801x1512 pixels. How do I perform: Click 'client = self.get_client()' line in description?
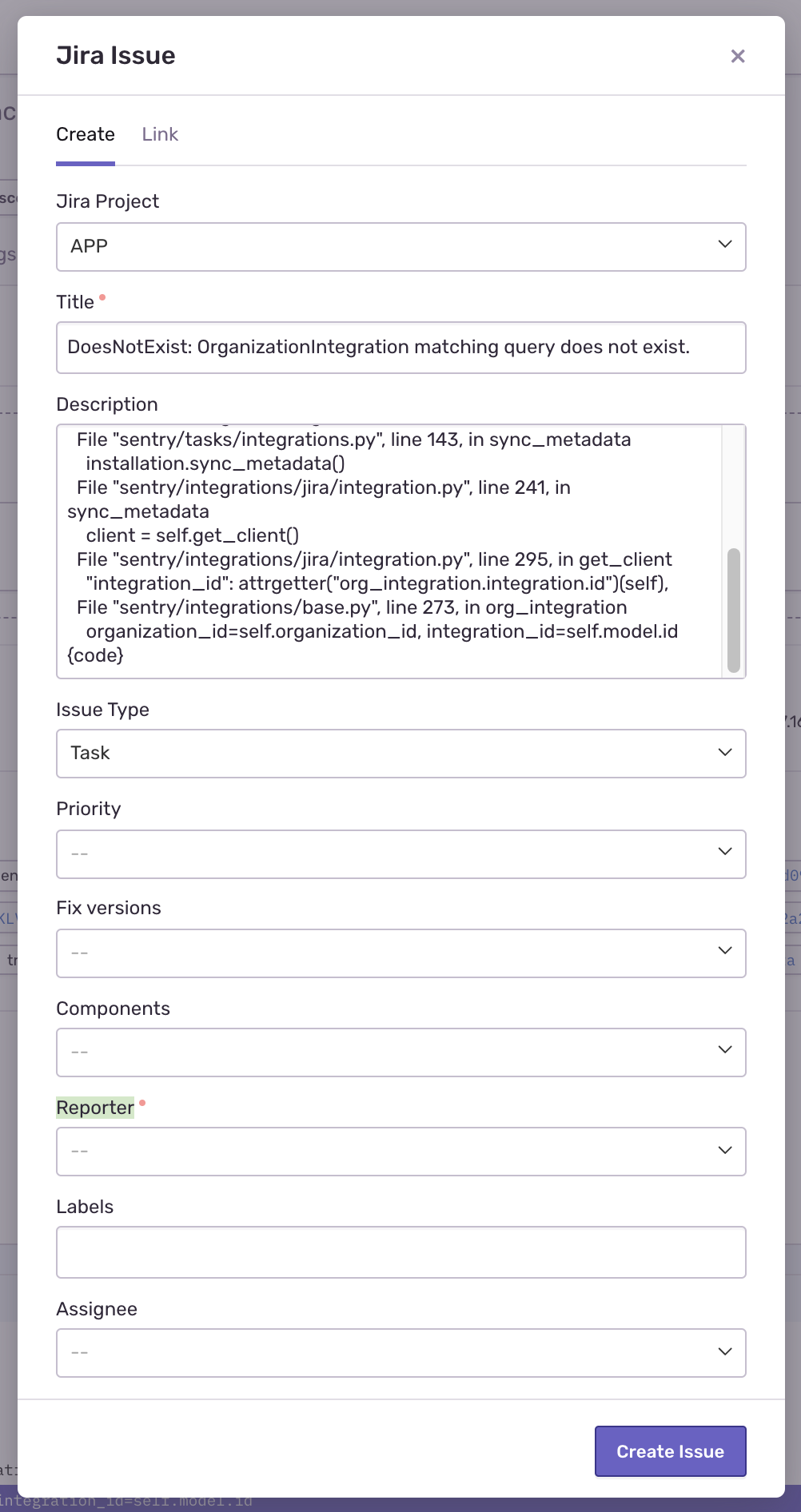point(192,535)
